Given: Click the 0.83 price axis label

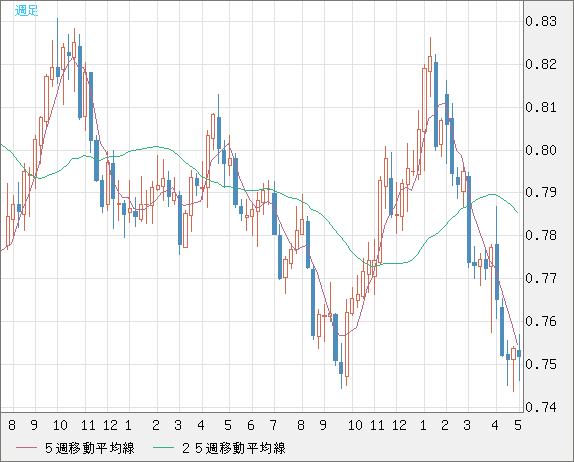Looking at the screenshot, I should (x=541, y=21).
